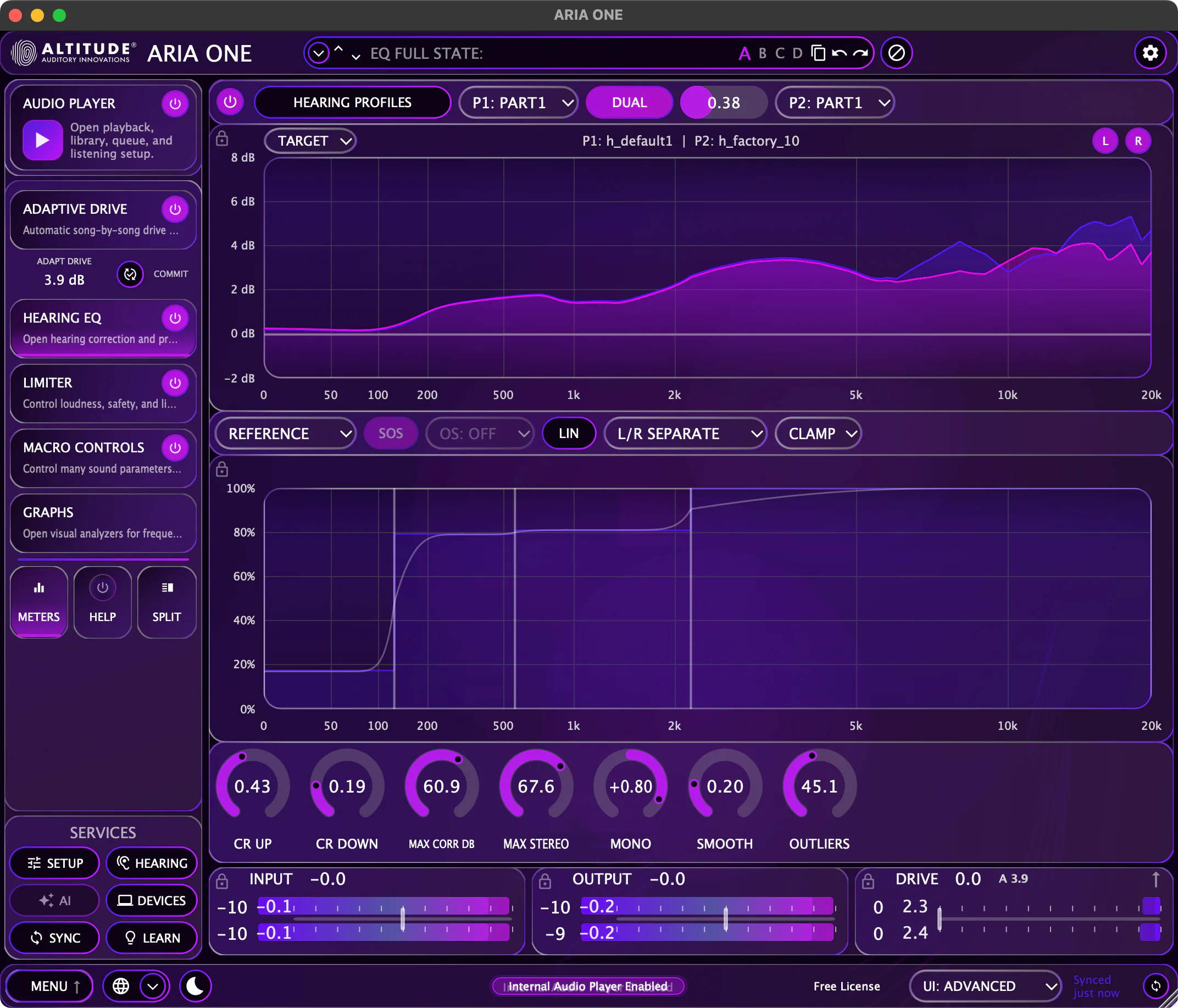Click the Drive up arrow icon
The width and height of the screenshot is (1178, 1008).
pyautogui.click(x=1156, y=879)
